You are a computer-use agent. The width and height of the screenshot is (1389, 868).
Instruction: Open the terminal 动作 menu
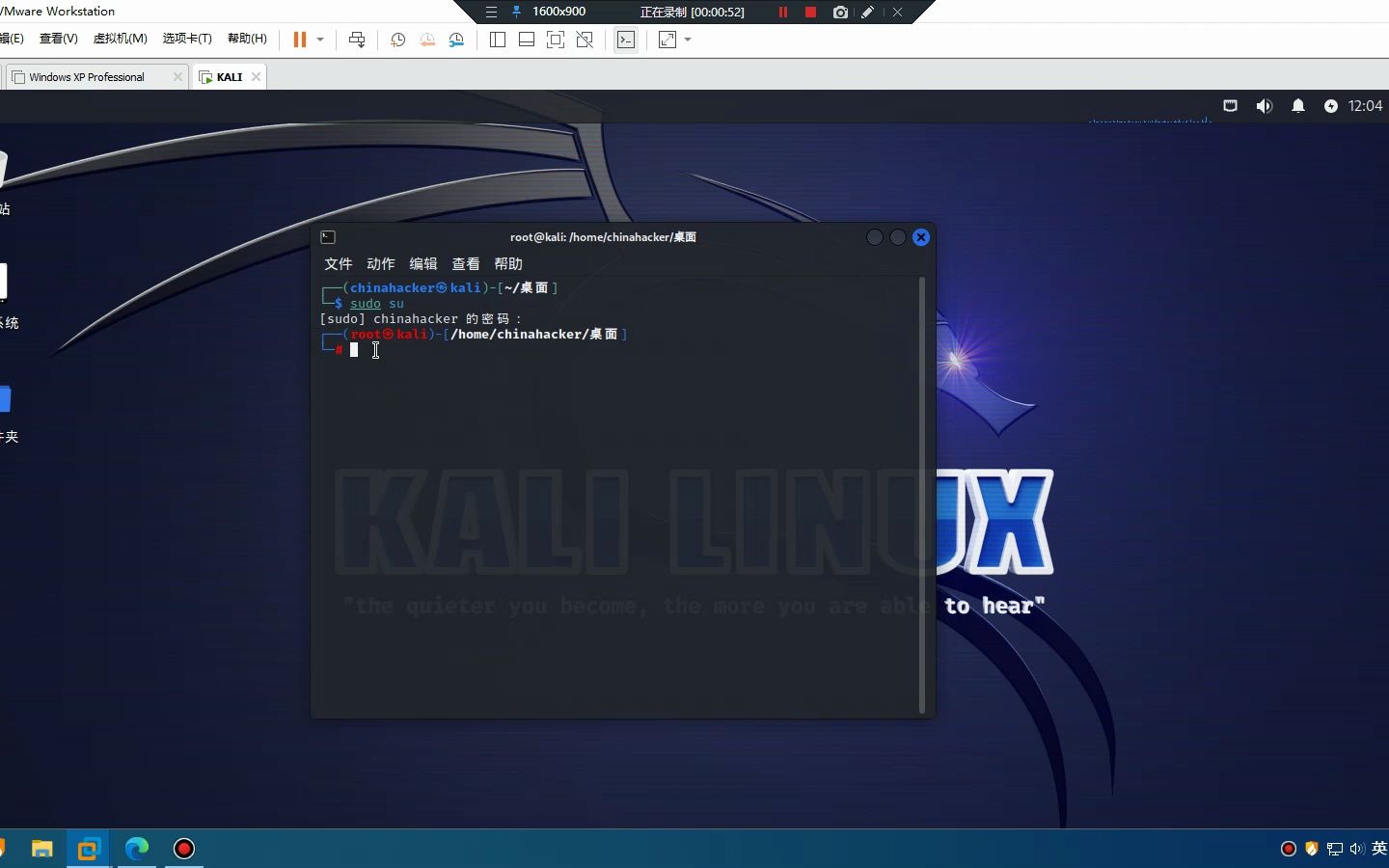[381, 263]
